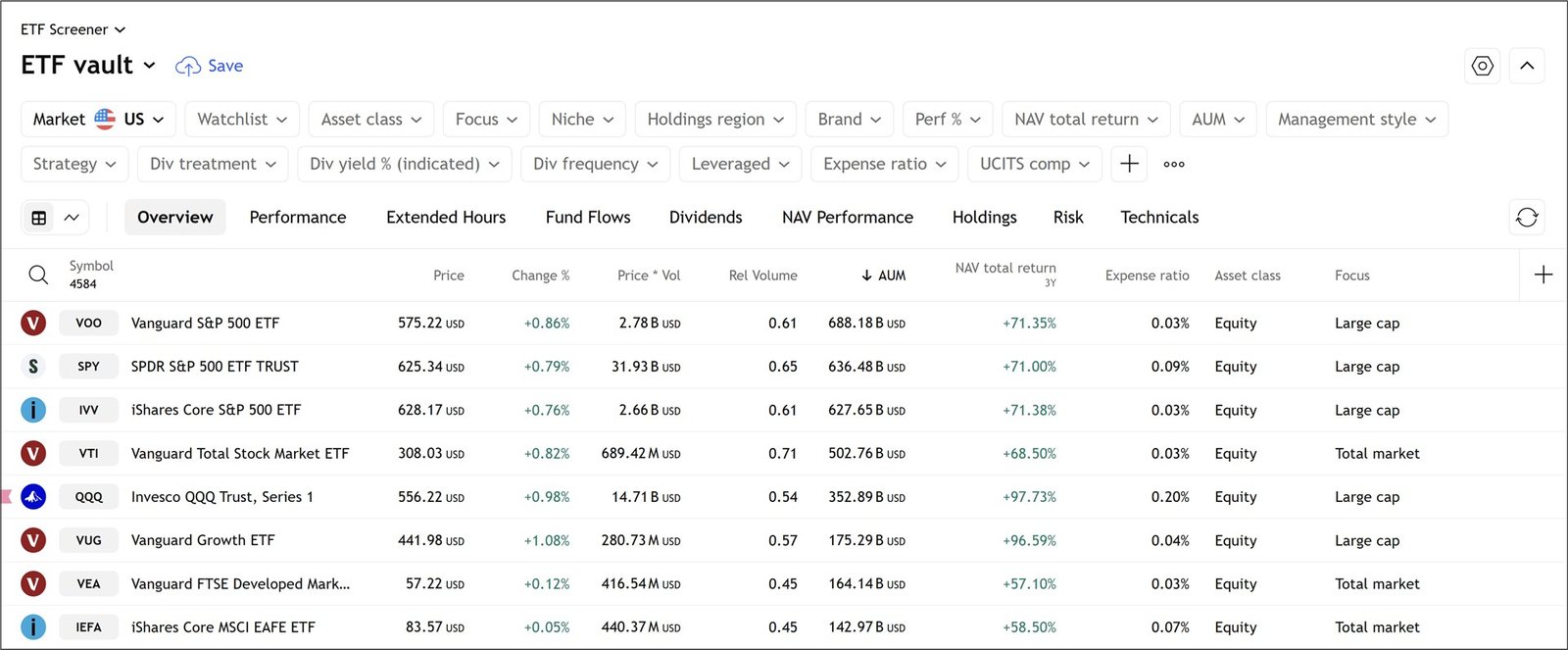1568x650 pixels.
Task: Expand the Focus filter
Action: (486, 119)
